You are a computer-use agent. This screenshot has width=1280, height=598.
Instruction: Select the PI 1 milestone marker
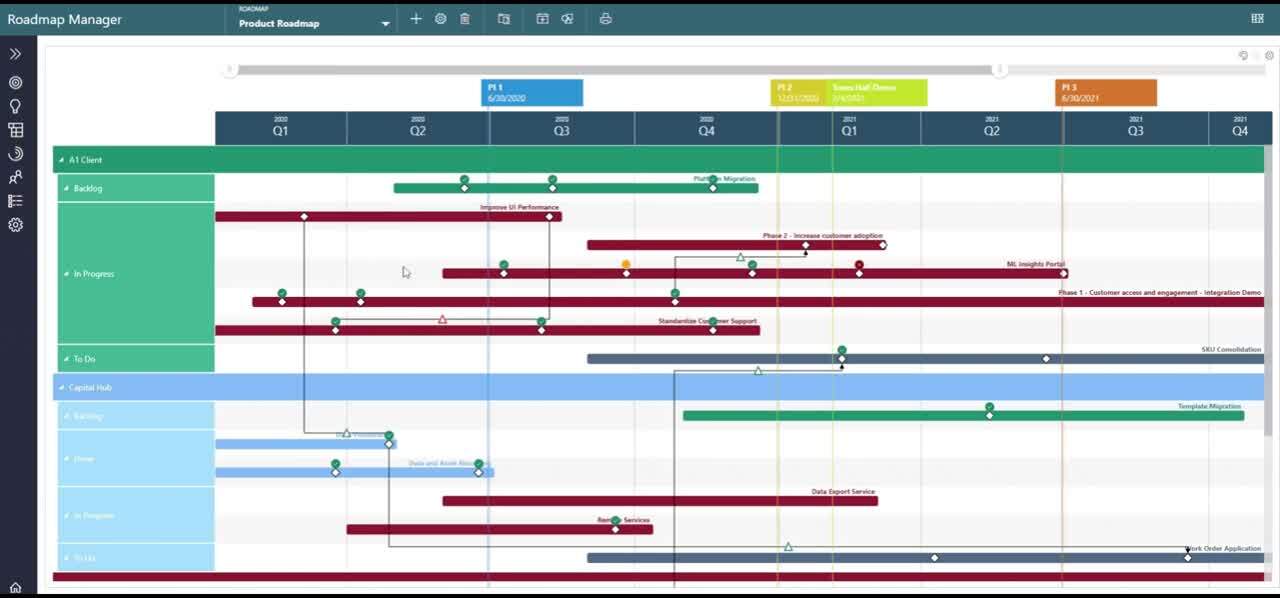click(532, 93)
